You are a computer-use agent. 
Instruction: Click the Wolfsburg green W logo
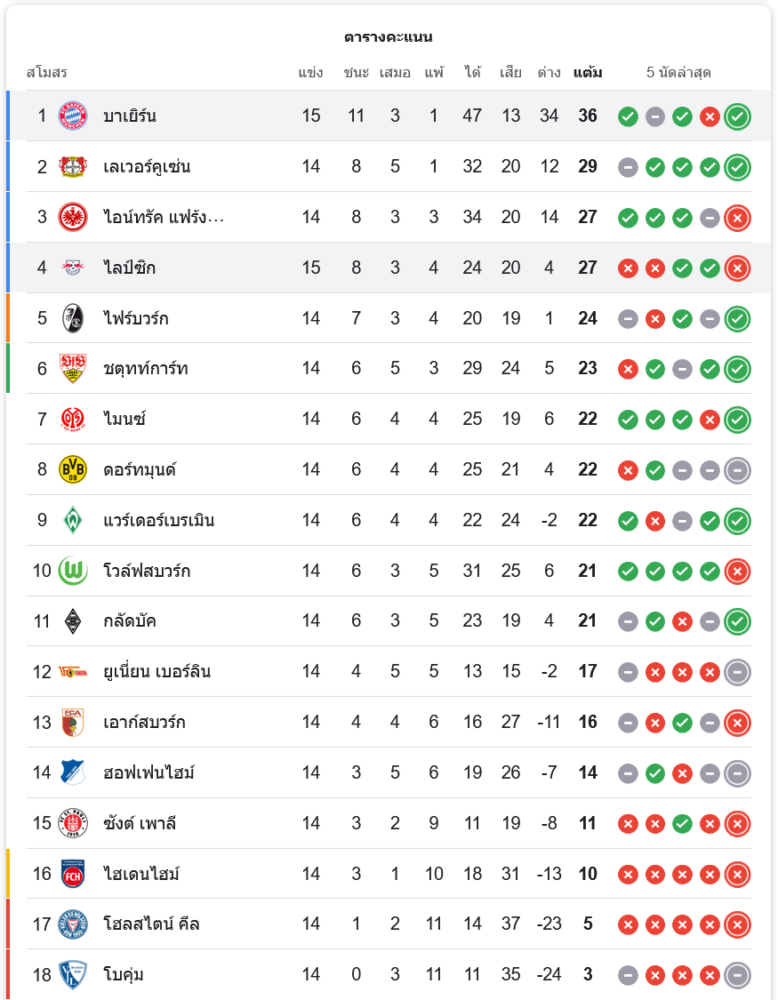coord(73,571)
